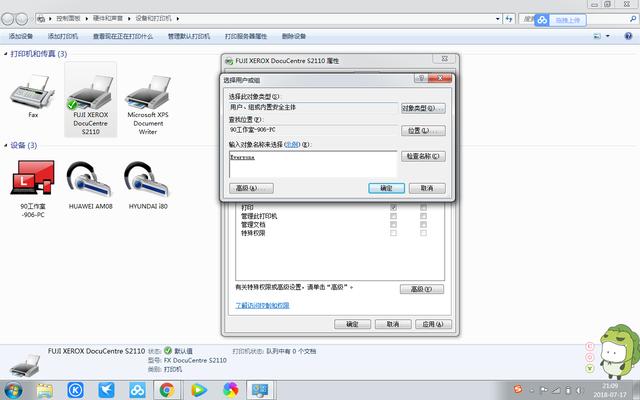Screen dimensions: 640x400
Task: Click the Baidu cloud upload icon
Action: 542,20
